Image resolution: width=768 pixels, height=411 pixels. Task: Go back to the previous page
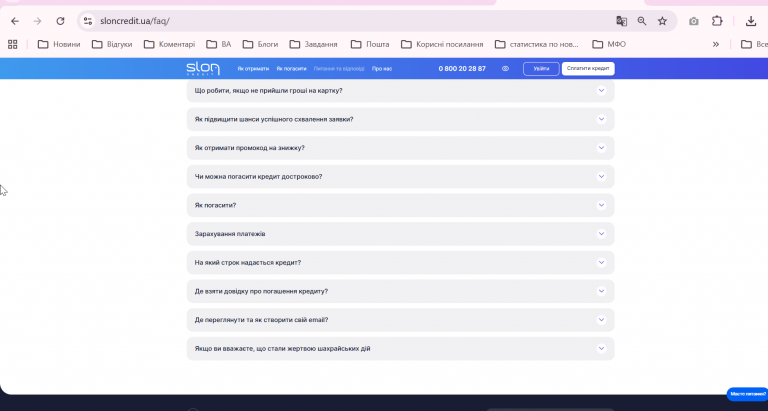[15, 21]
